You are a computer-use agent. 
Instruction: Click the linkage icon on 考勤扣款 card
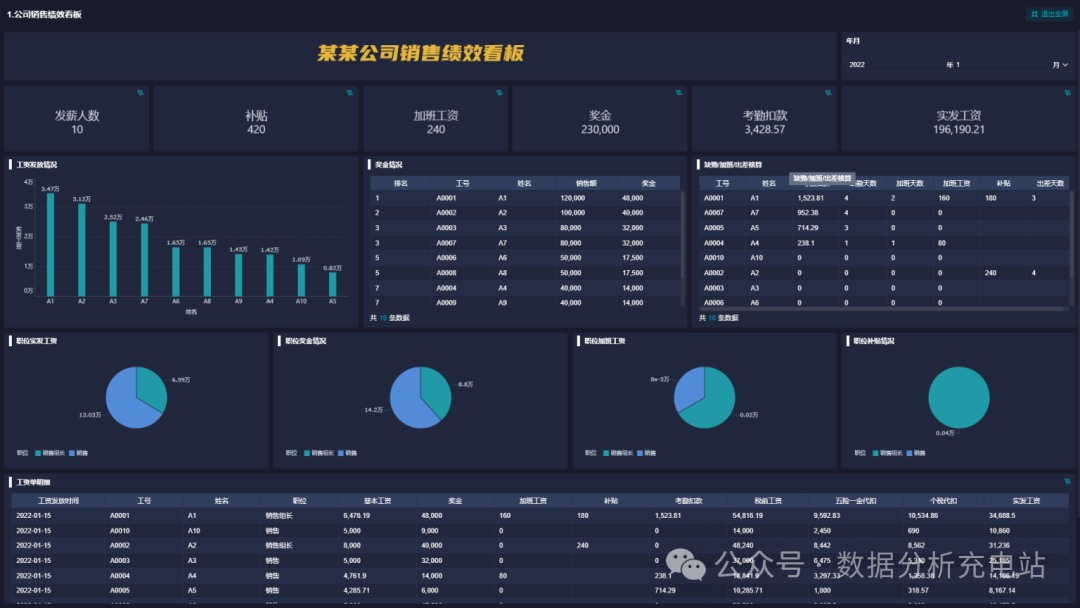point(828,93)
